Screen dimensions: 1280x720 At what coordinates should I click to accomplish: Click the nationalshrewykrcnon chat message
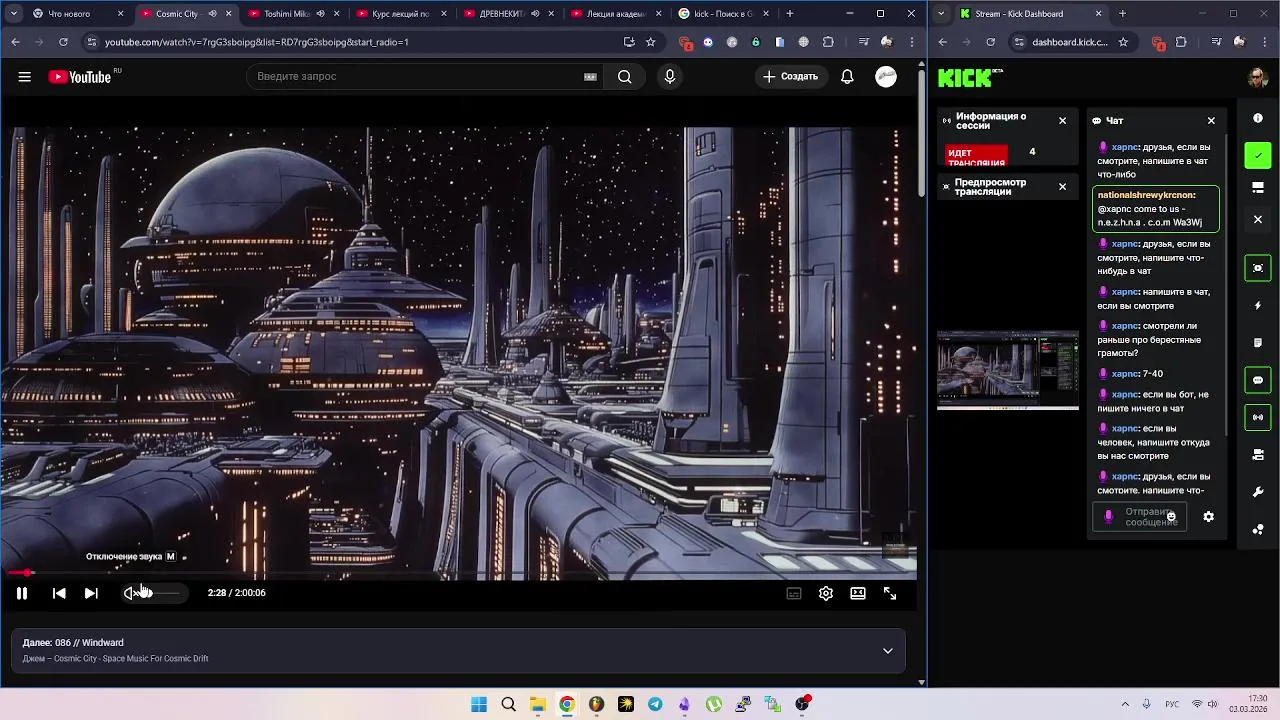(x=1156, y=209)
